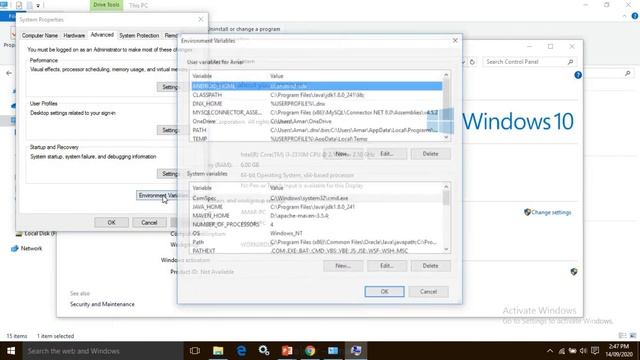Open PowerPoint from the taskbar
Image resolution: width=640 pixels, height=360 pixels.
tap(287, 351)
